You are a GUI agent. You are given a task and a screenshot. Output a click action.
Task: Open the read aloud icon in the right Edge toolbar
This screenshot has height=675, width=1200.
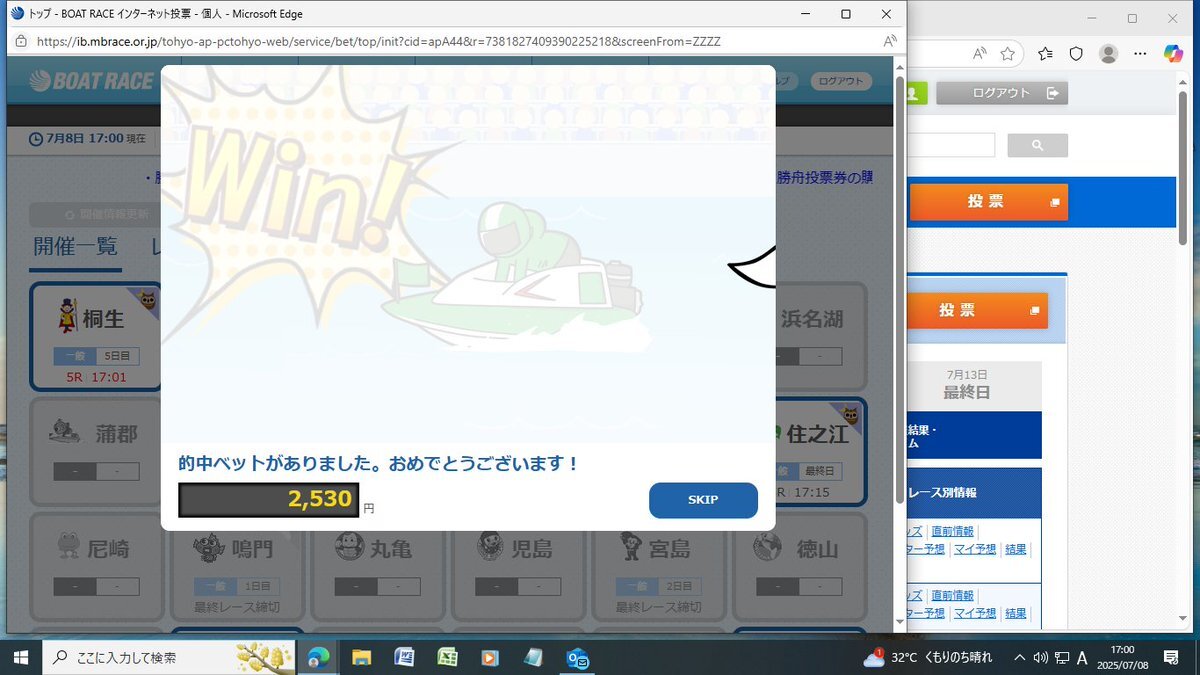tap(980, 53)
